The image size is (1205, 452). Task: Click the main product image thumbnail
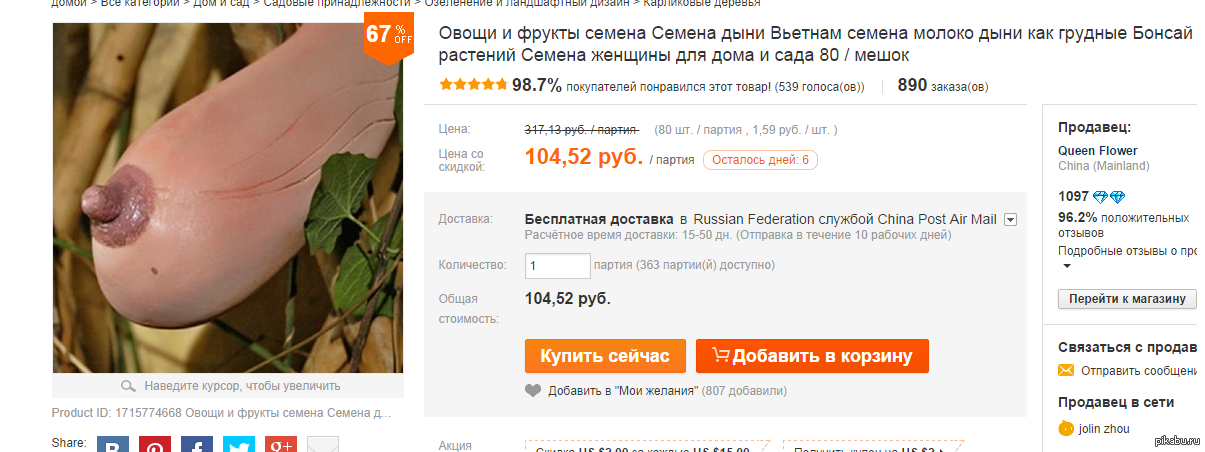[x=228, y=197]
